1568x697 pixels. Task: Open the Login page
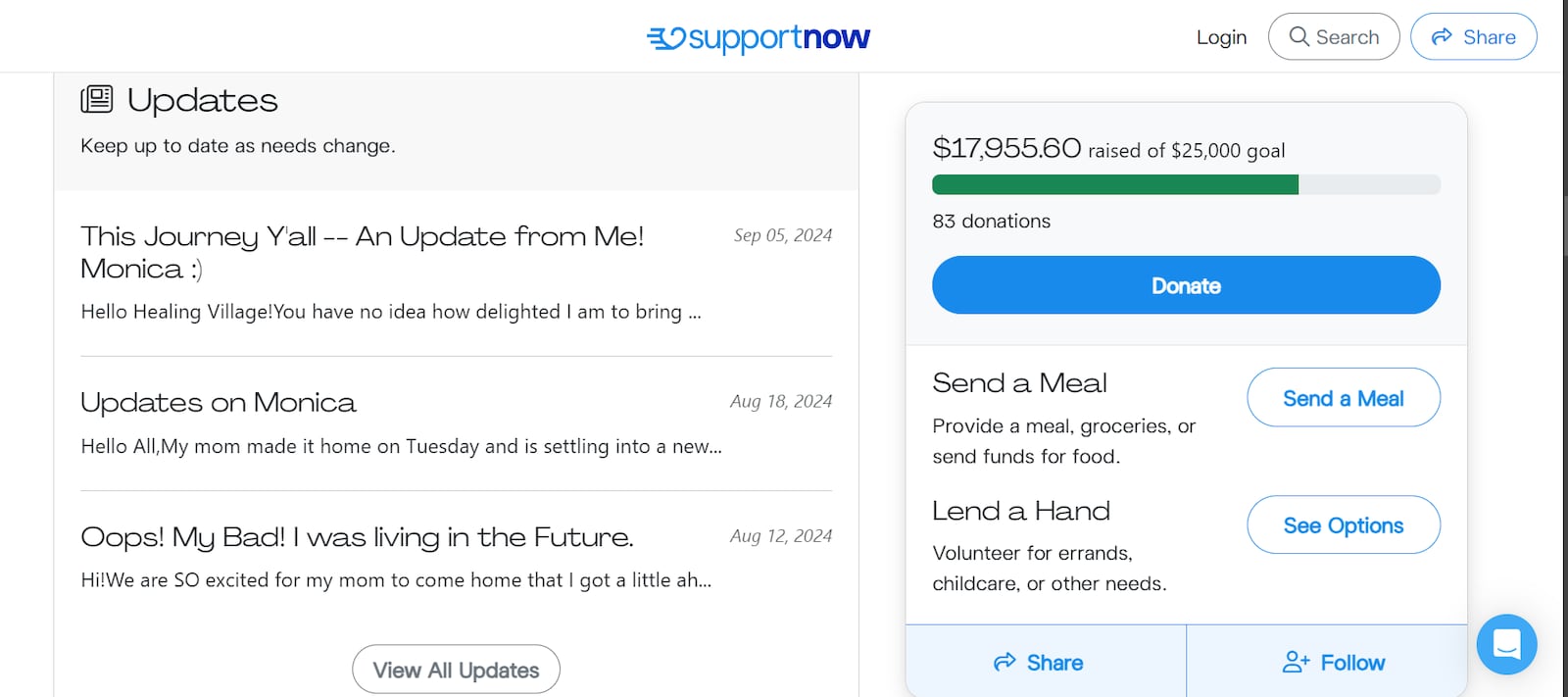coord(1221,37)
